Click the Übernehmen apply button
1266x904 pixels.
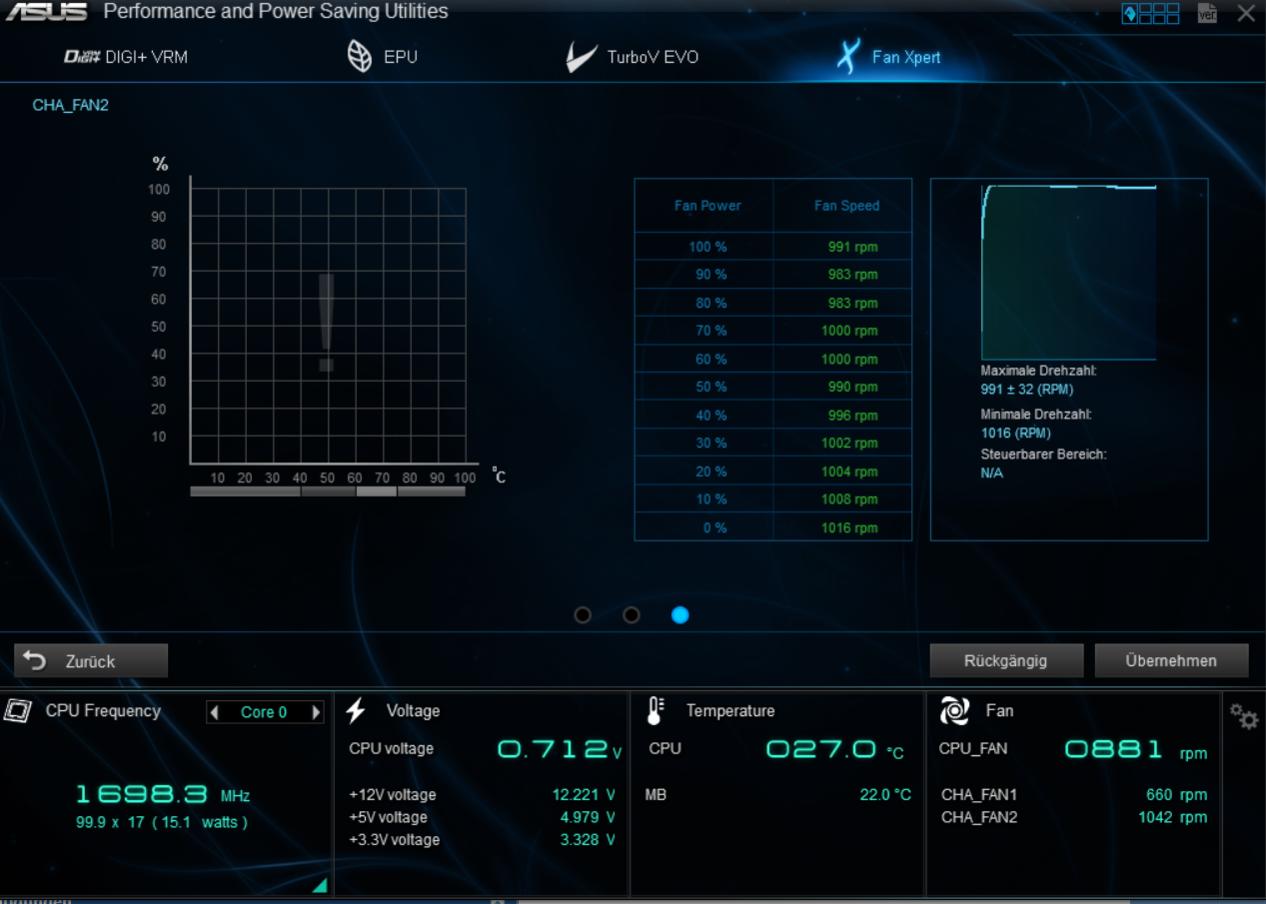[1171, 660]
